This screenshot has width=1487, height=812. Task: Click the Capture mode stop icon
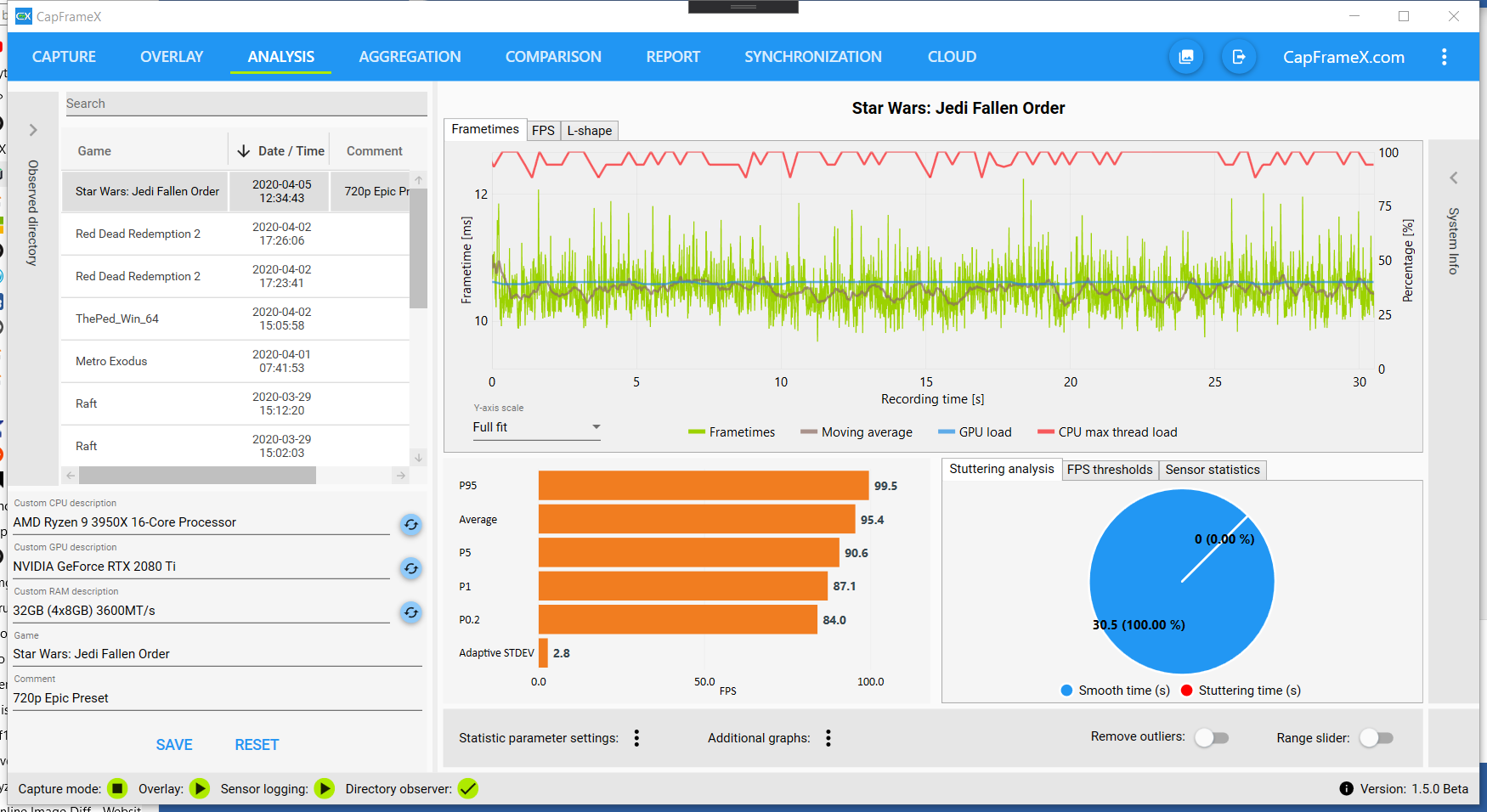pyautogui.click(x=118, y=789)
